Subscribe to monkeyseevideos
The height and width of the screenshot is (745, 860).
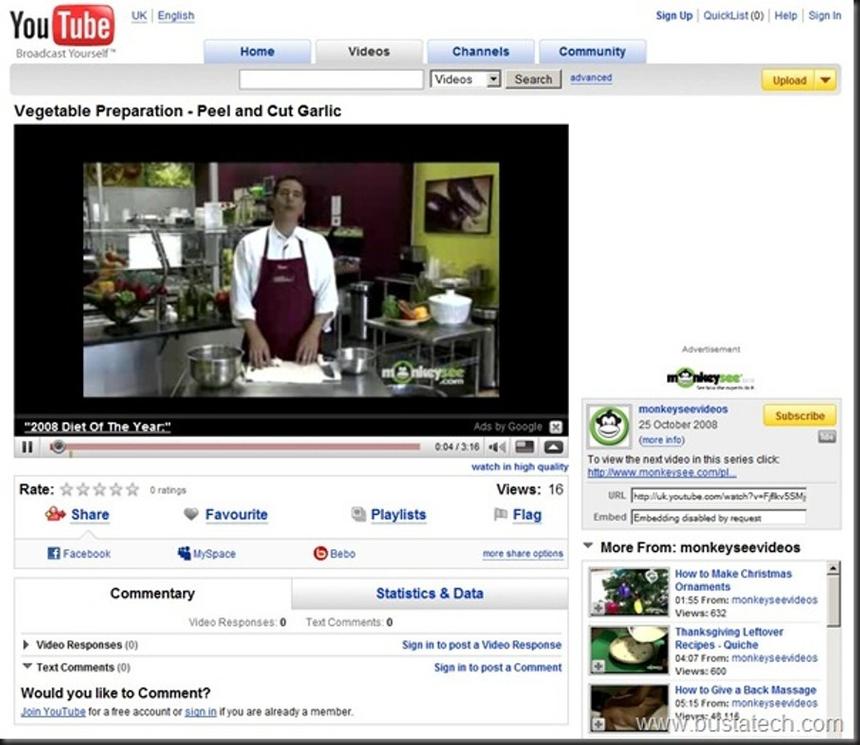coord(800,416)
